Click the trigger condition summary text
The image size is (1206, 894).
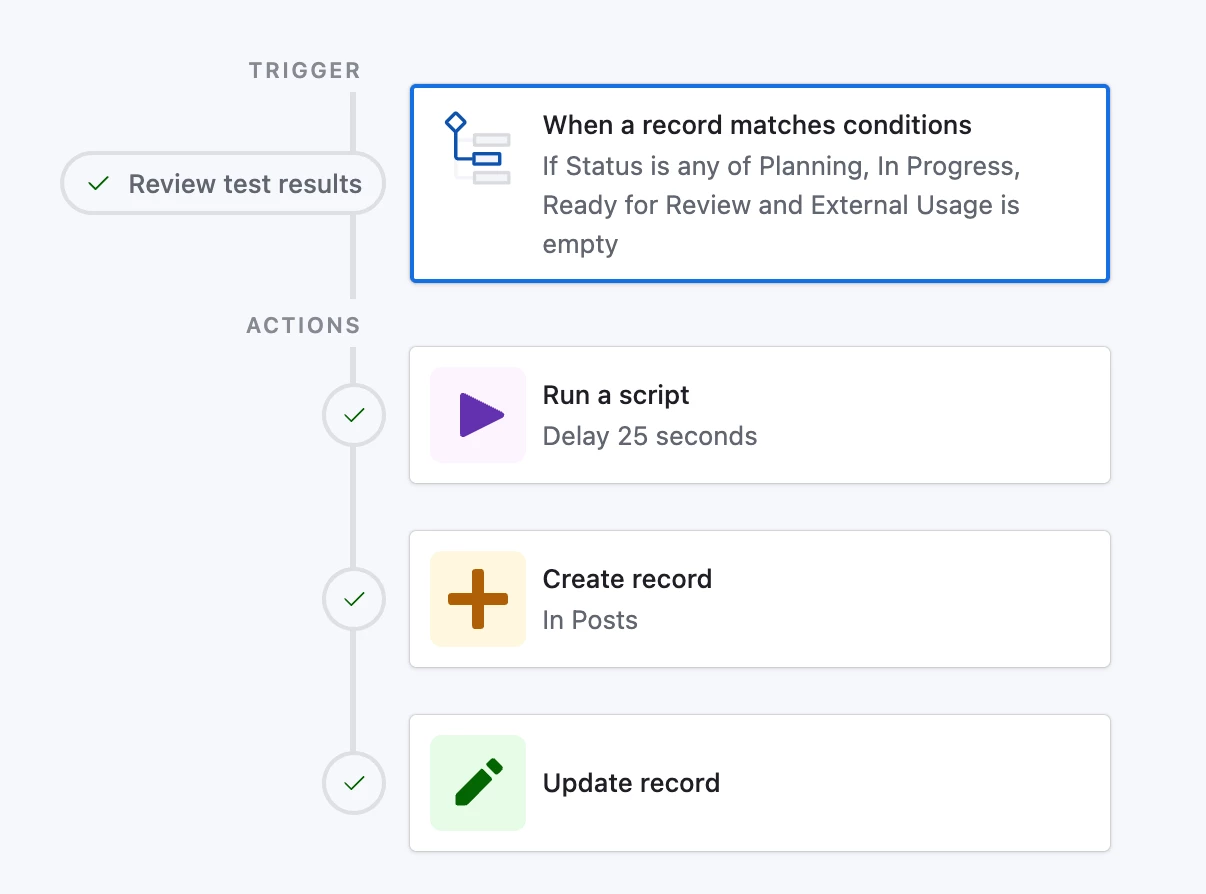pos(780,205)
